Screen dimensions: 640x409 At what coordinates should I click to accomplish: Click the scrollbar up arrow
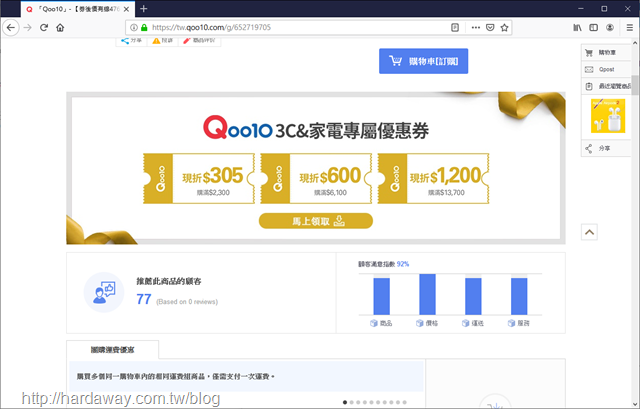(635, 42)
